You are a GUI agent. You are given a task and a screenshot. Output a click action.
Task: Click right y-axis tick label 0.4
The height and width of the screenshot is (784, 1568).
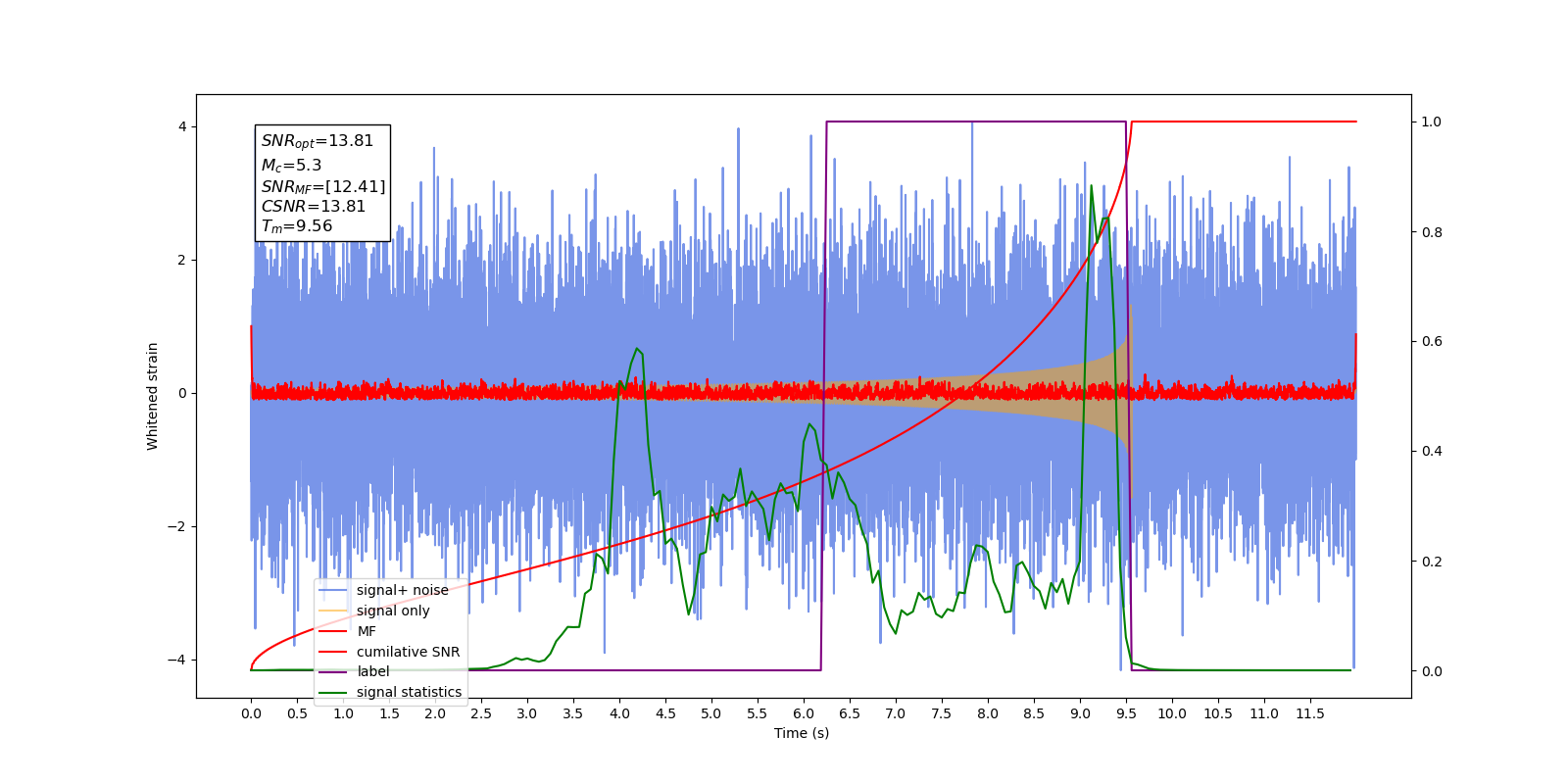click(x=1432, y=451)
